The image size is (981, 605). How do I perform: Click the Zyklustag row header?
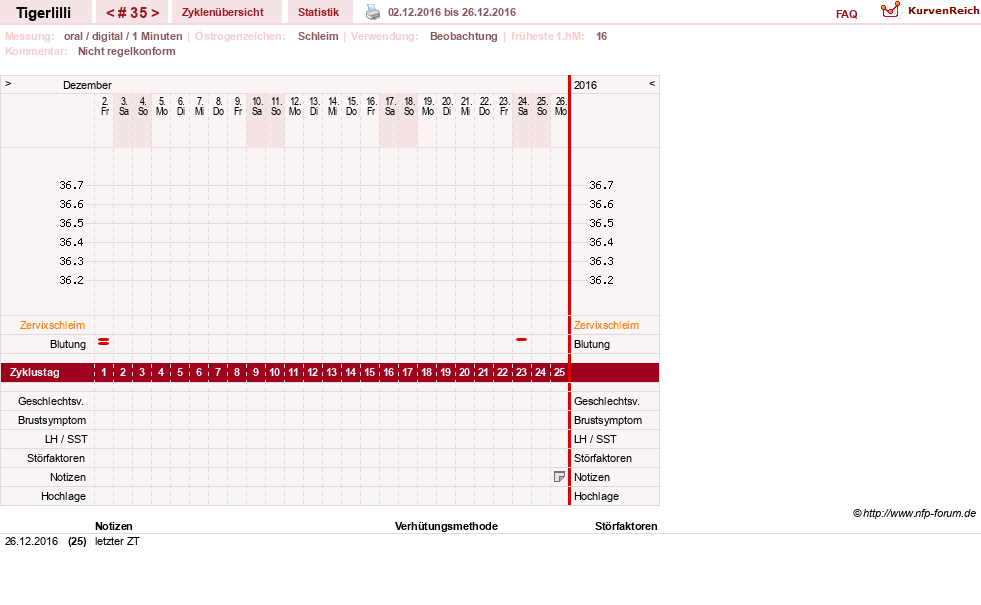35,372
